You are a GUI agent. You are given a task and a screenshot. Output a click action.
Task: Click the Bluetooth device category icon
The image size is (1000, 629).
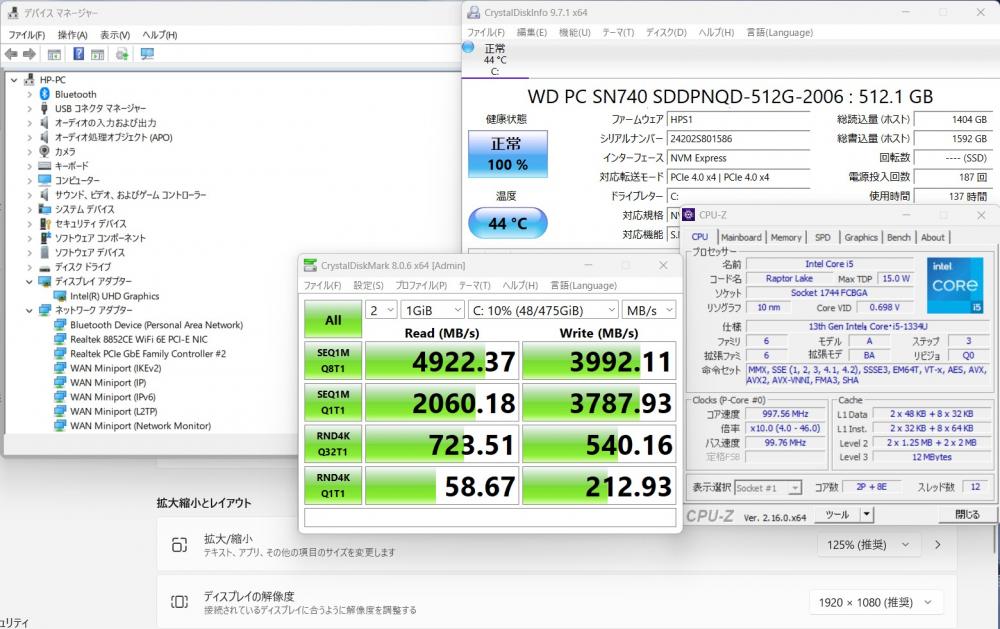pos(45,94)
